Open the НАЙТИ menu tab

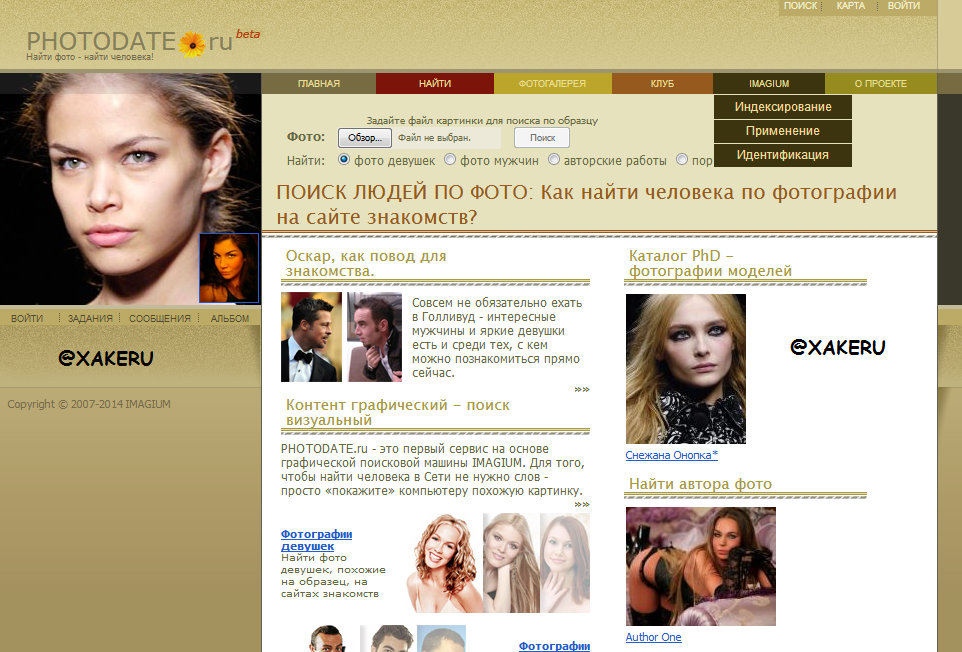(x=435, y=83)
